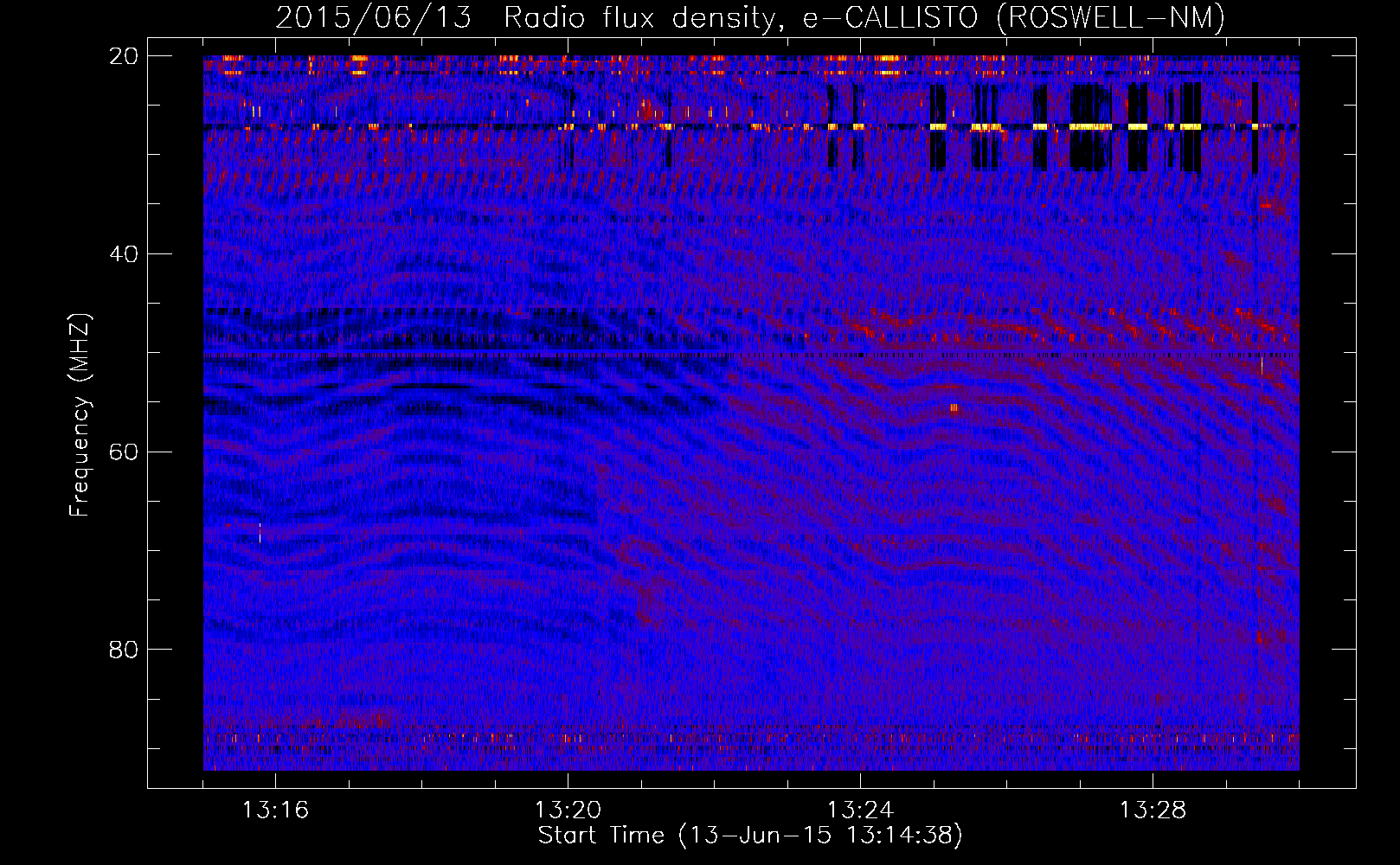Click the 20 frequency tick label
The image size is (1400, 865).
[x=124, y=56]
